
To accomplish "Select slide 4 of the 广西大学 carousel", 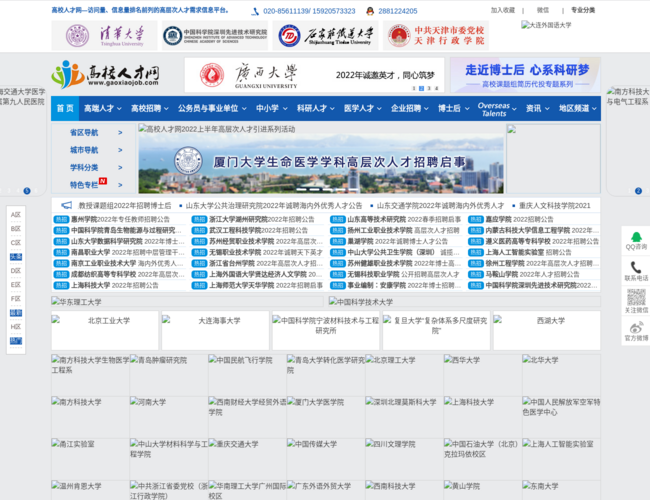I will coord(436,88).
